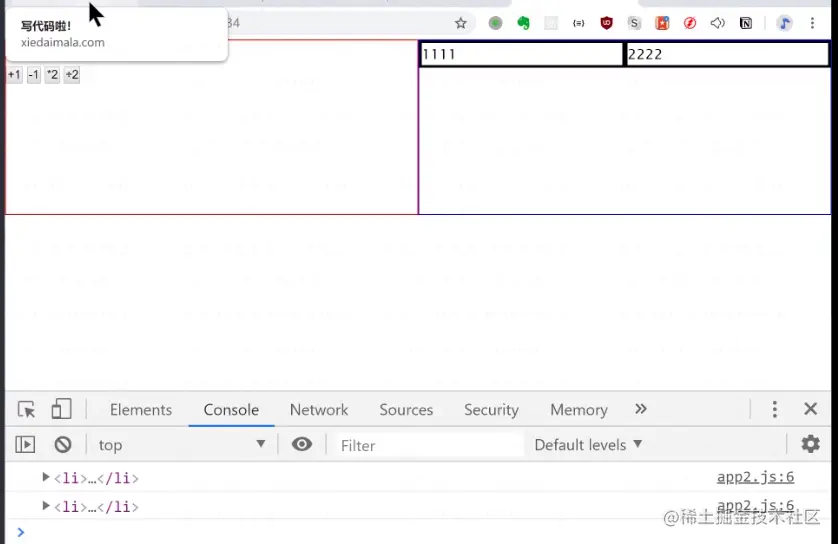Click the curly braces extension icon
The image size is (838, 544).
tap(579, 23)
